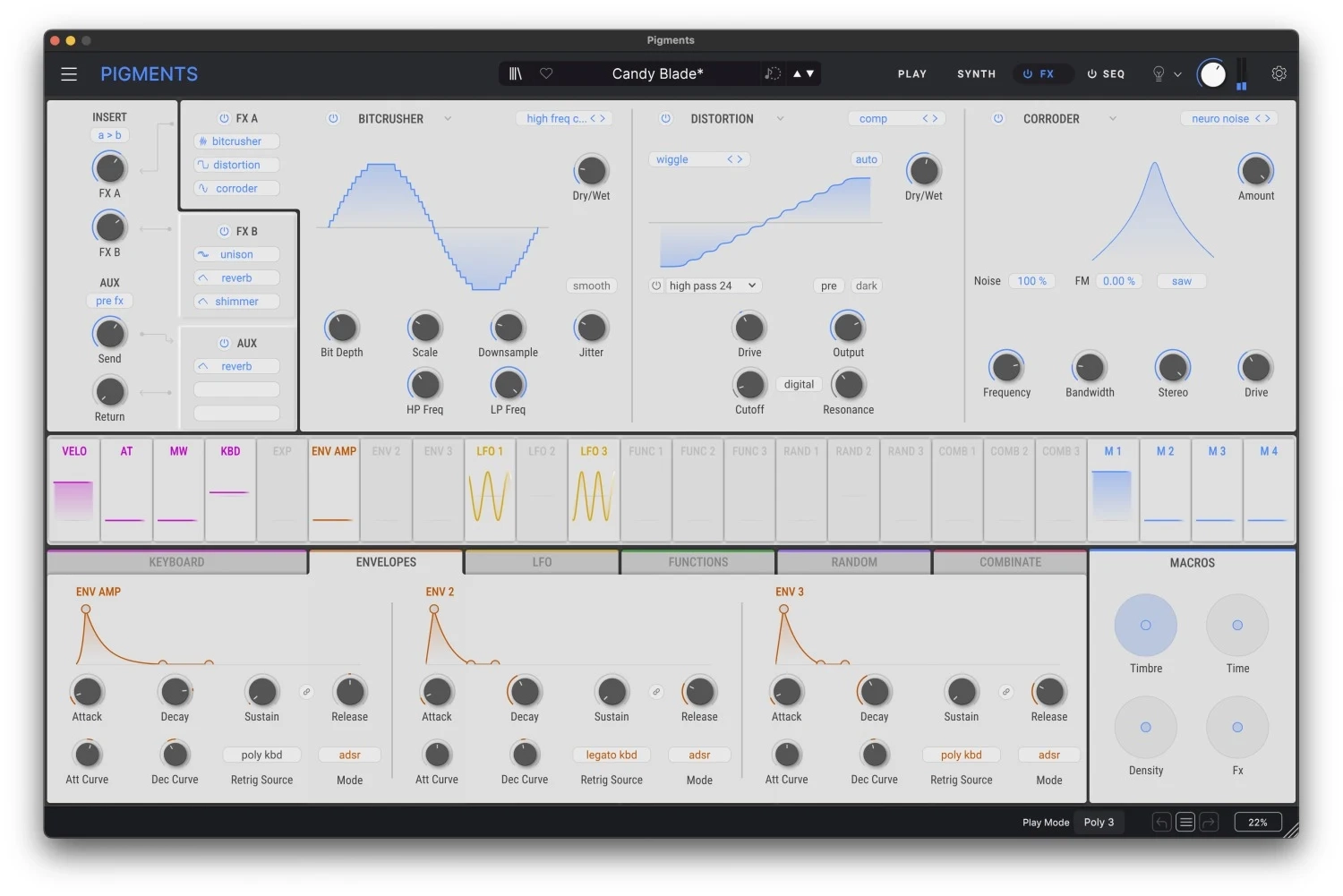The image size is (1343, 896).
Task: Toggle the FX B bus power button
Action: pyautogui.click(x=224, y=231)
